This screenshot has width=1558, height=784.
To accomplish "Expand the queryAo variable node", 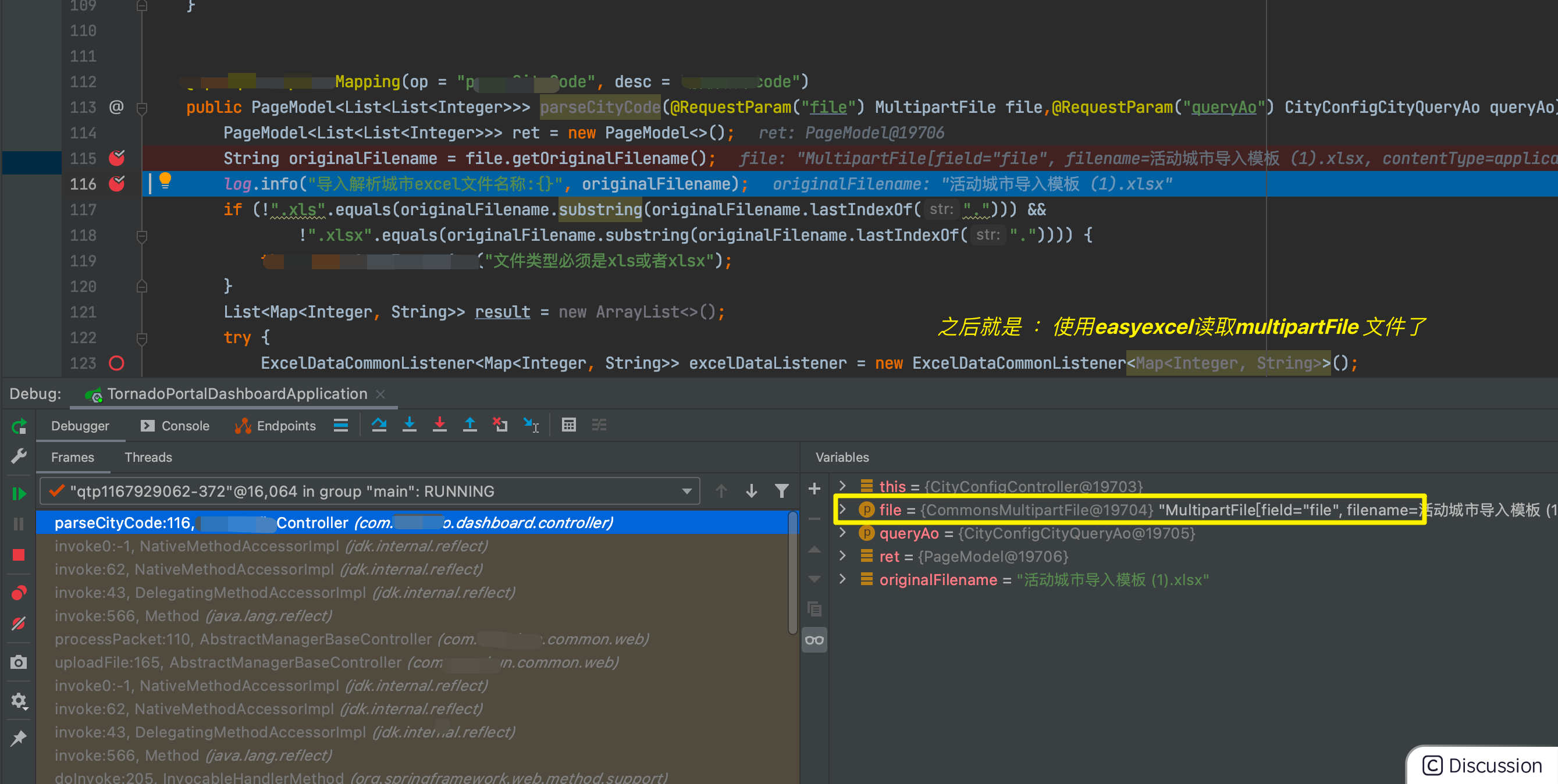I will 842,533.
